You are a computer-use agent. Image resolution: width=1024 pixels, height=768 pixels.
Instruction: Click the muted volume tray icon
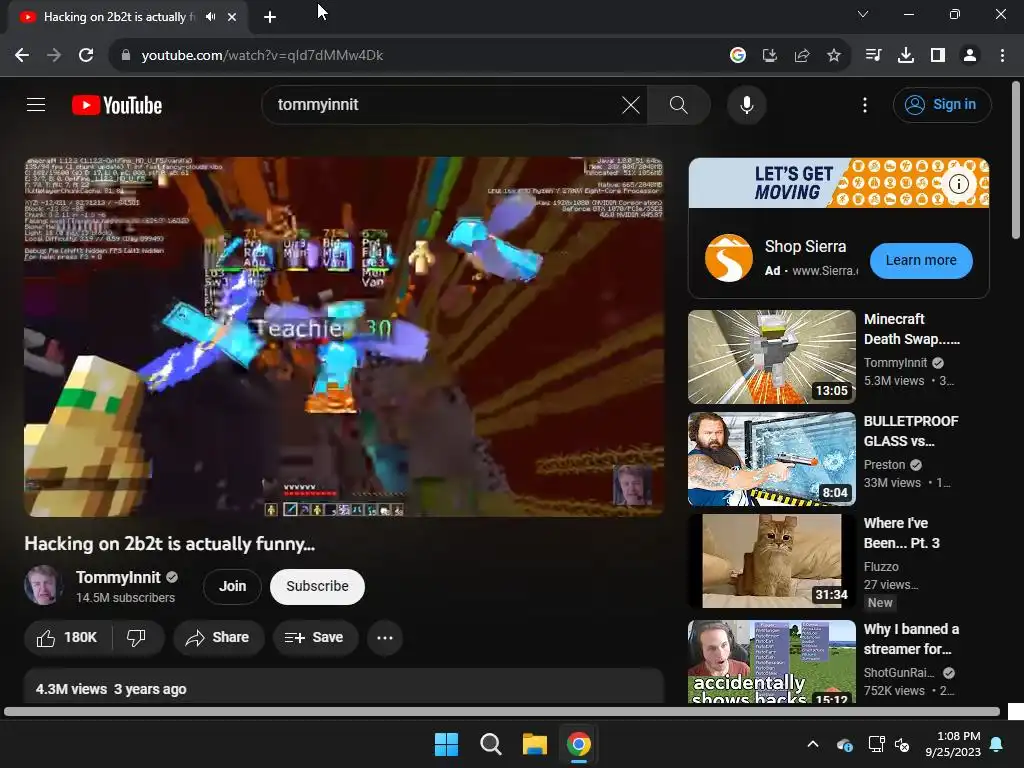click(902, 744)
